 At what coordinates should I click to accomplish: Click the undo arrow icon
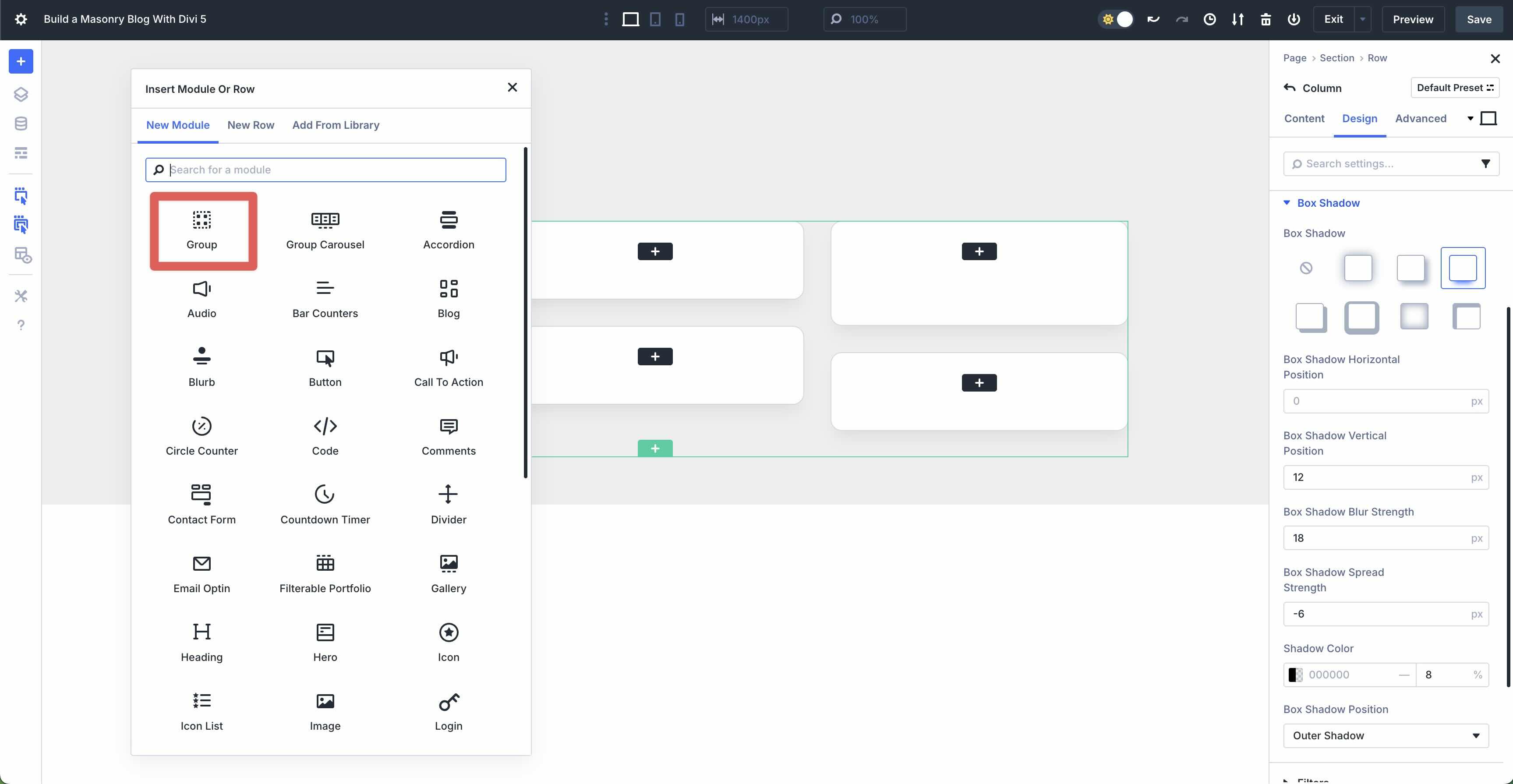1153,19
